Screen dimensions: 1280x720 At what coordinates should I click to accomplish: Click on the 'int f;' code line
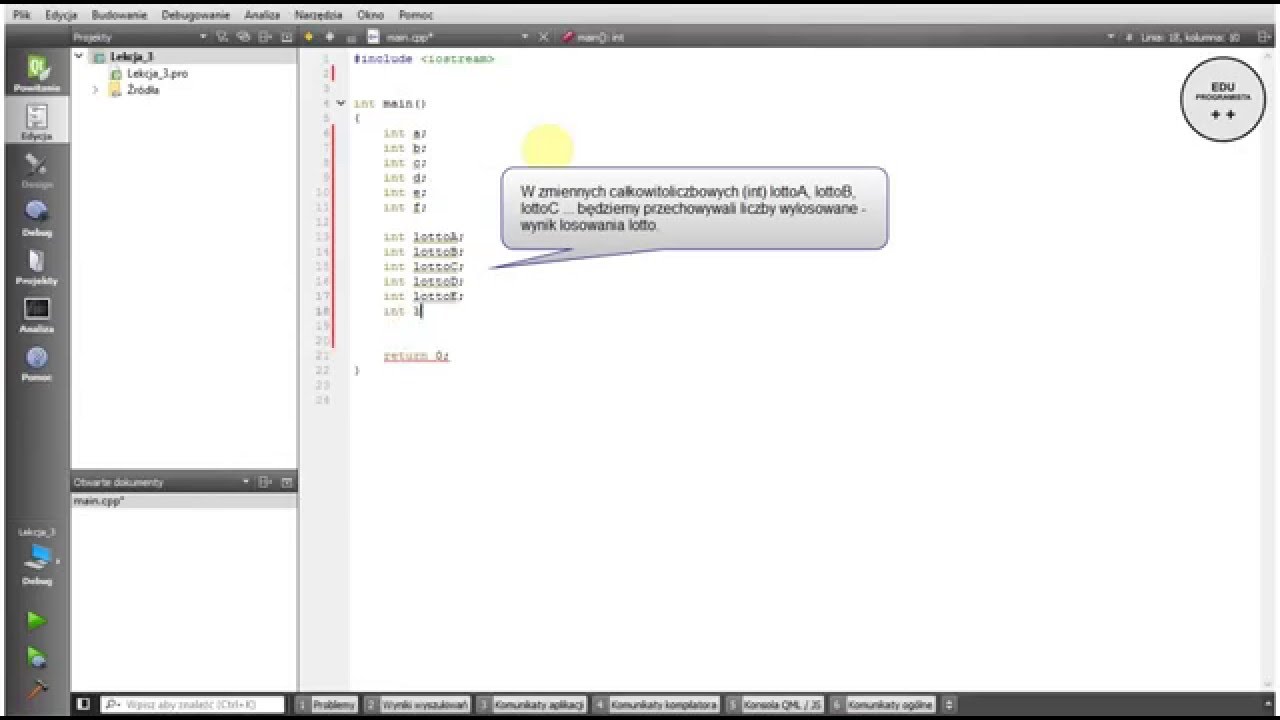pyautogui.click(x=404, y=207)
